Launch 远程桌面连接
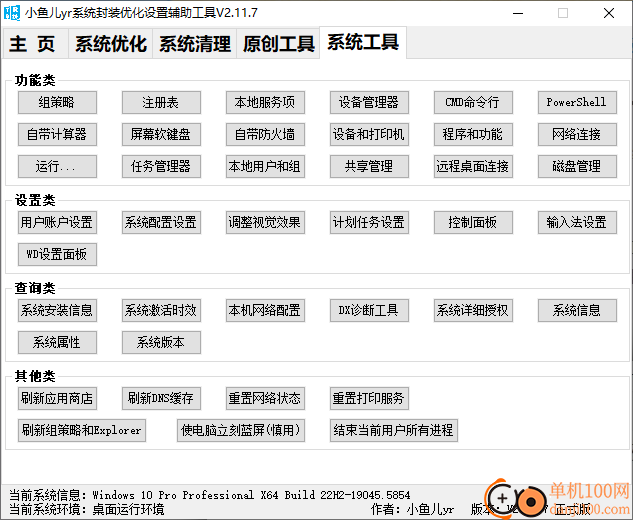Viewport: 633px width, 520px height. pyautogui.click(x=473, y=166)
